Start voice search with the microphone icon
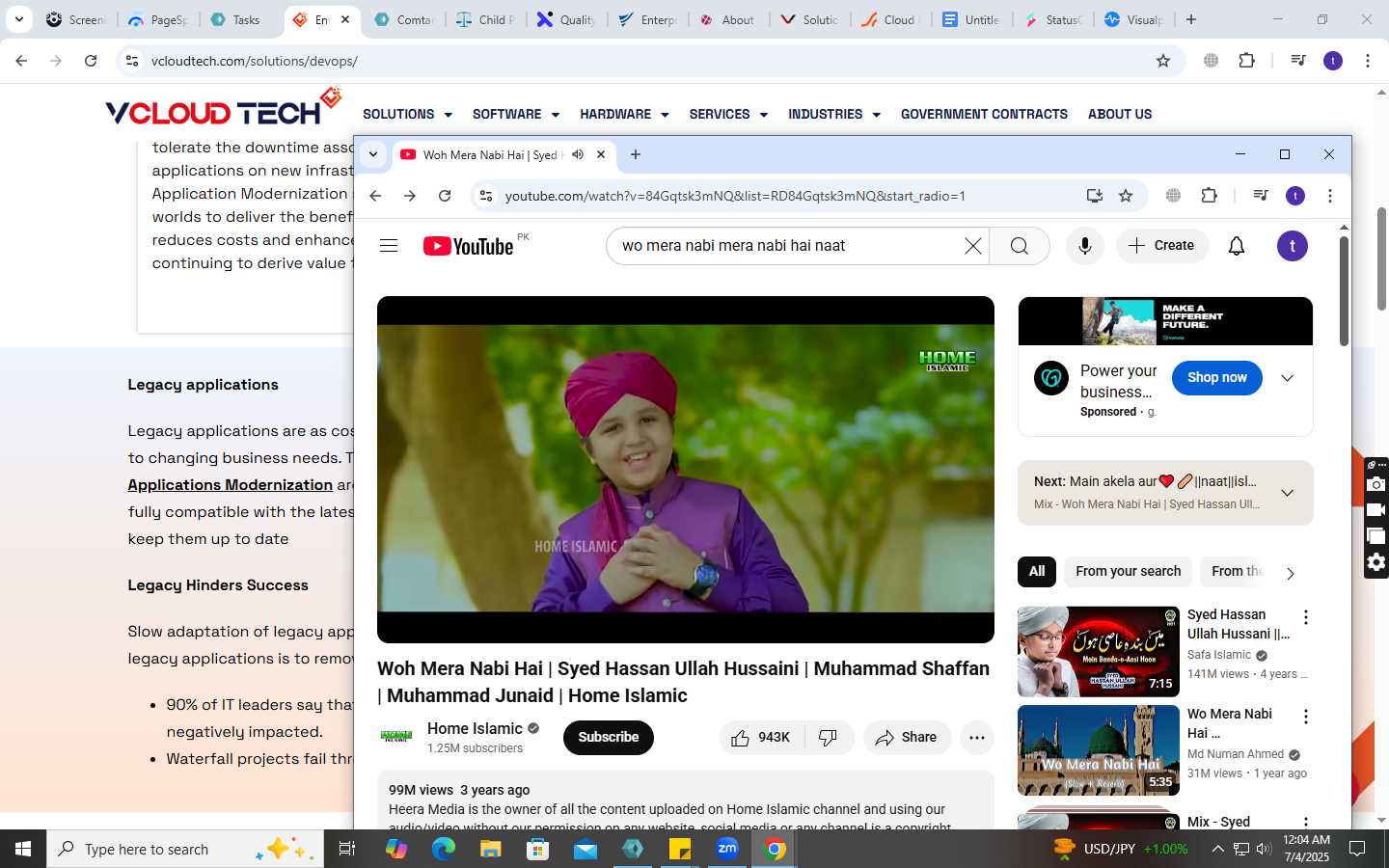The width and height of the screenshot is (1389, 868). (1085, 246)
